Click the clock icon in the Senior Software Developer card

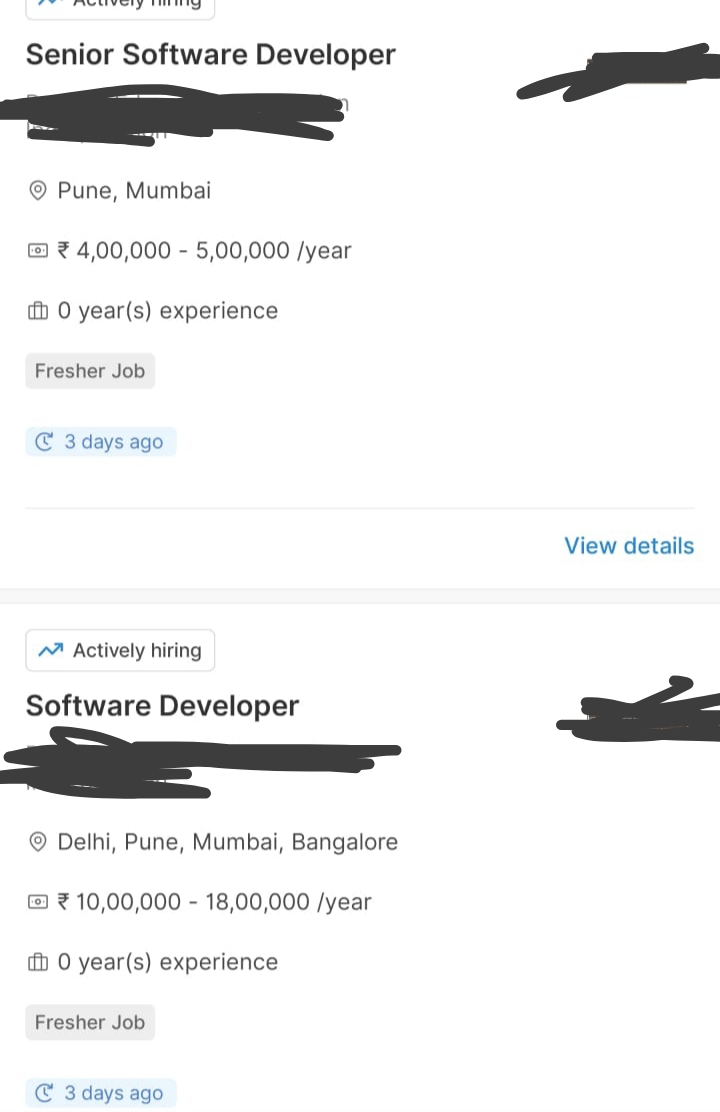pyautogui.click(x=44, y=442)
